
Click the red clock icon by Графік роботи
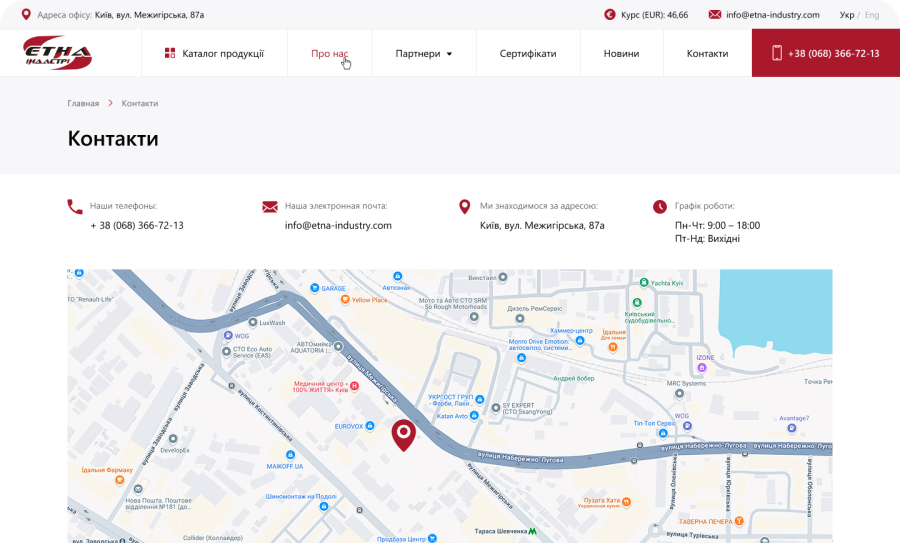(x=660, y=207)
